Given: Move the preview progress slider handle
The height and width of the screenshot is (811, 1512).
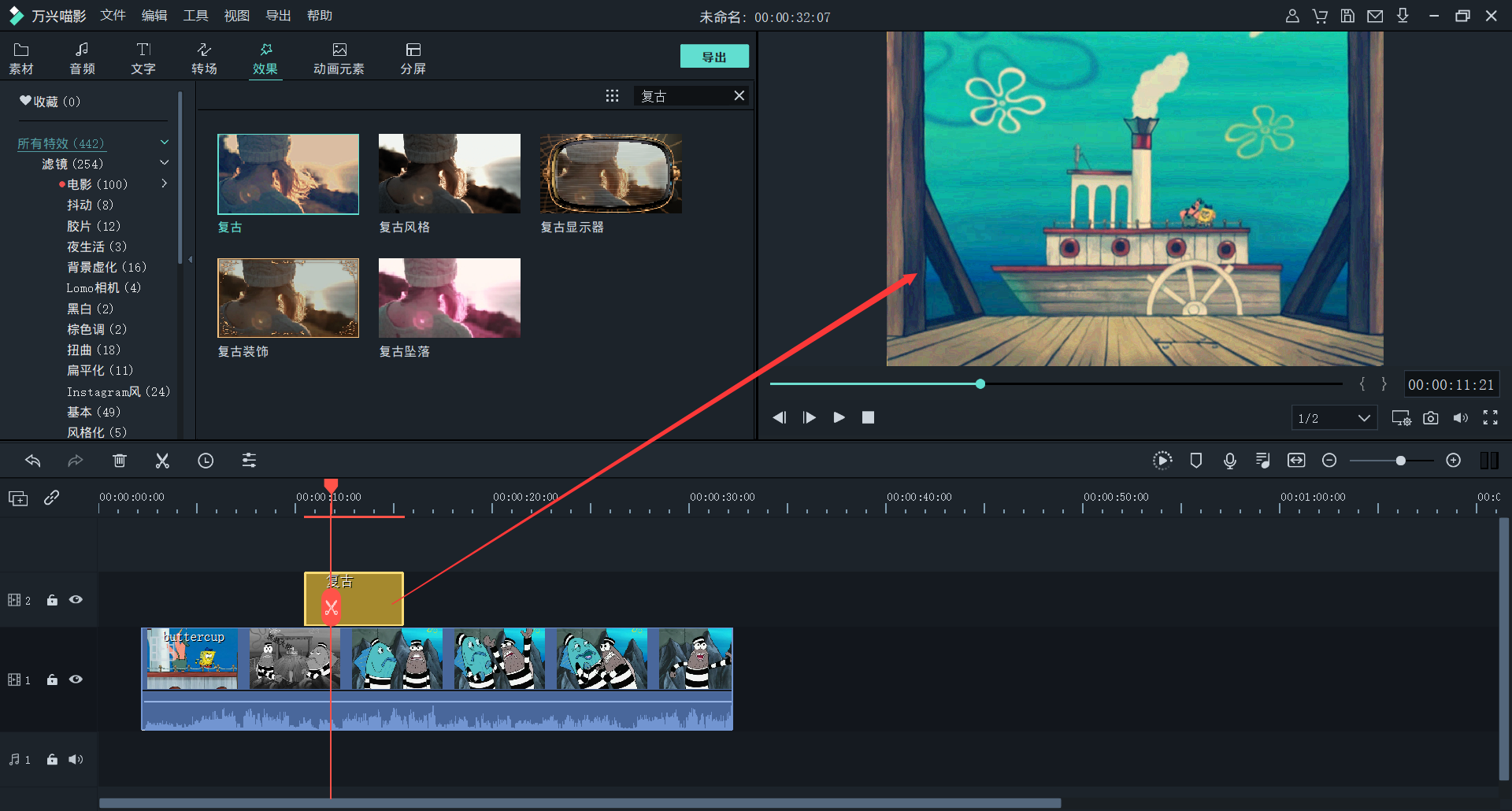Looking at the screenshot, I should pyautogui.click(x=980, y=384).
